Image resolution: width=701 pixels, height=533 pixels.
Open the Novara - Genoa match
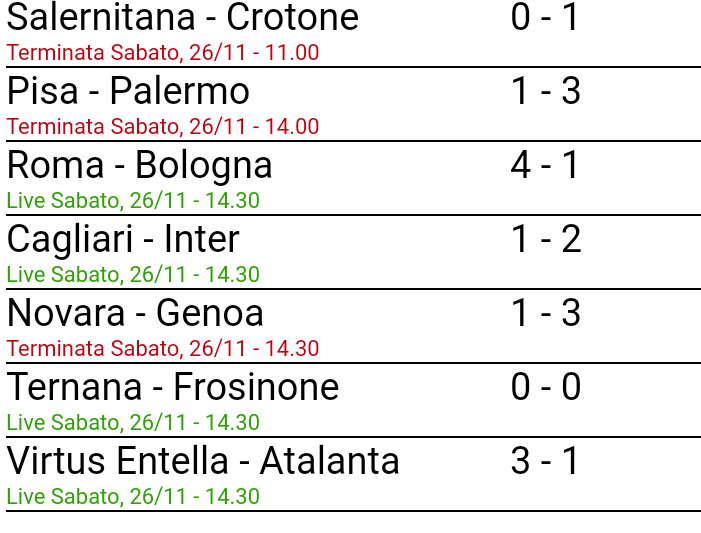click(135, 314)
